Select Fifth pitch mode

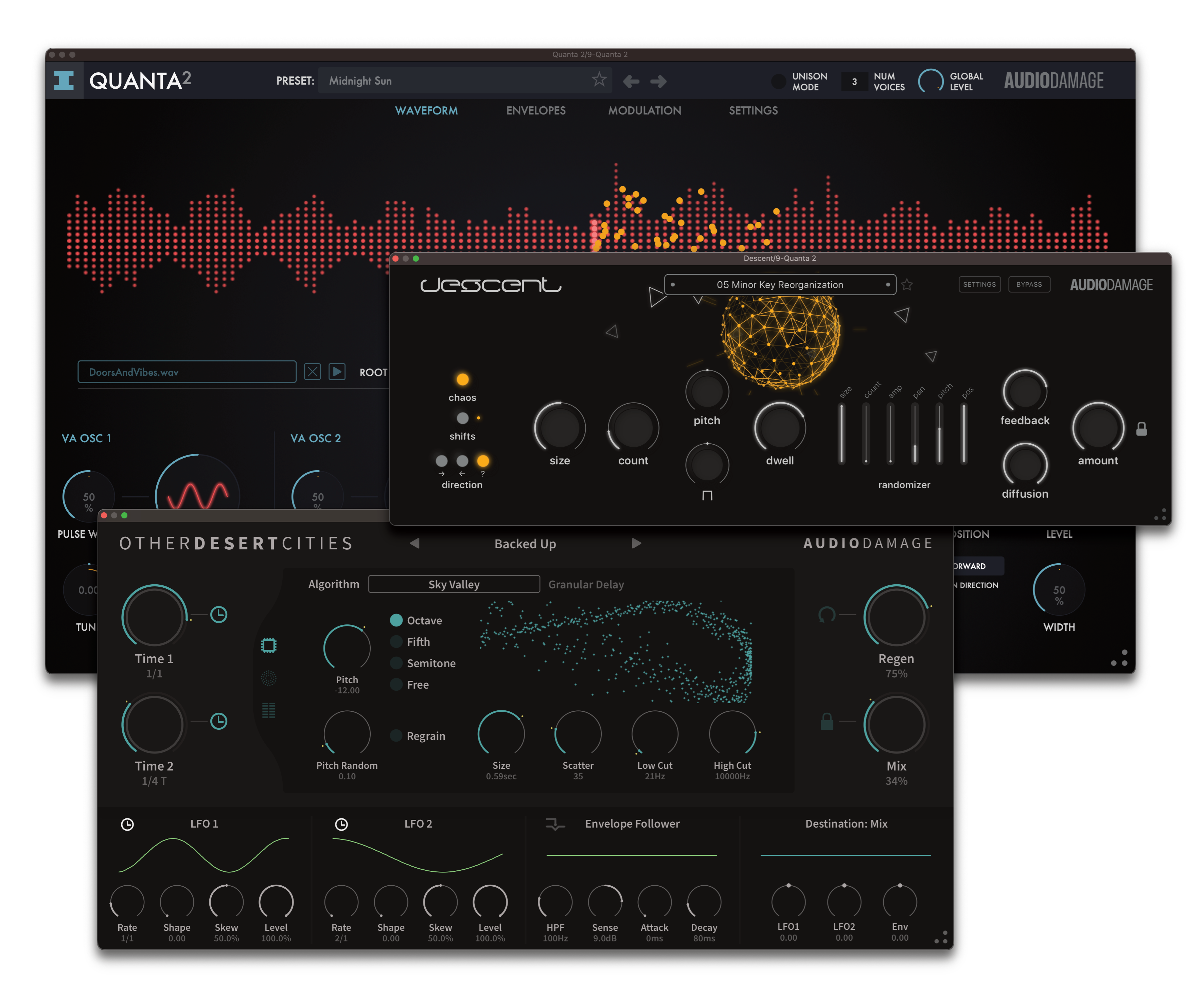tap(396, 642)
